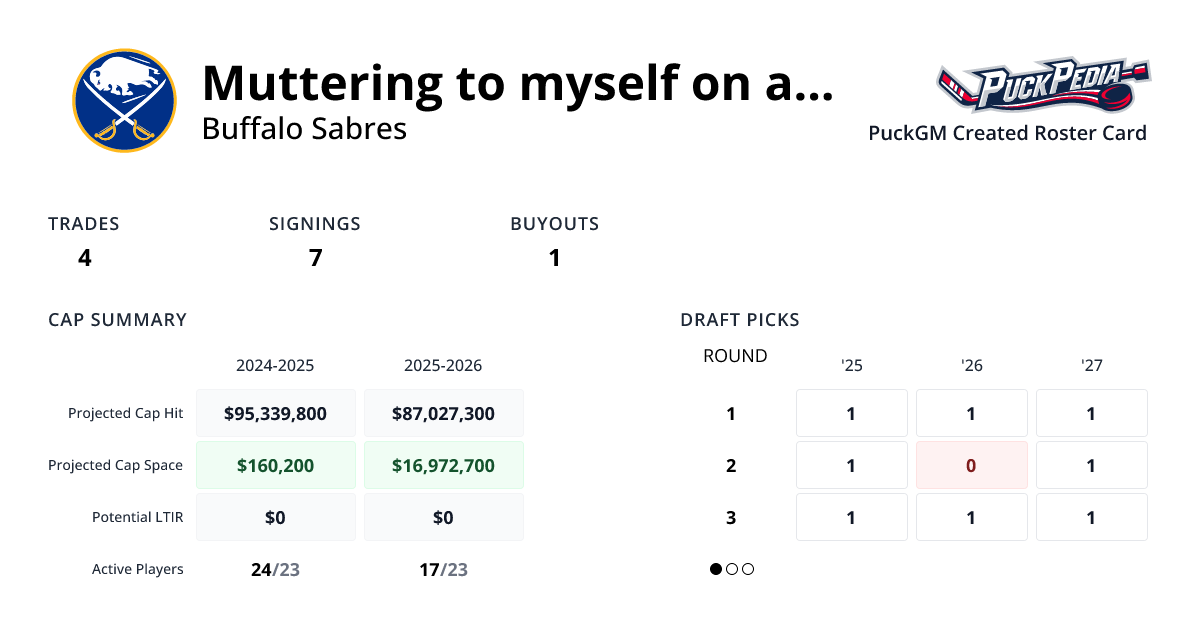Select the Trades count of 4
Screen dimensions: 1200x630
coord(85,258)
